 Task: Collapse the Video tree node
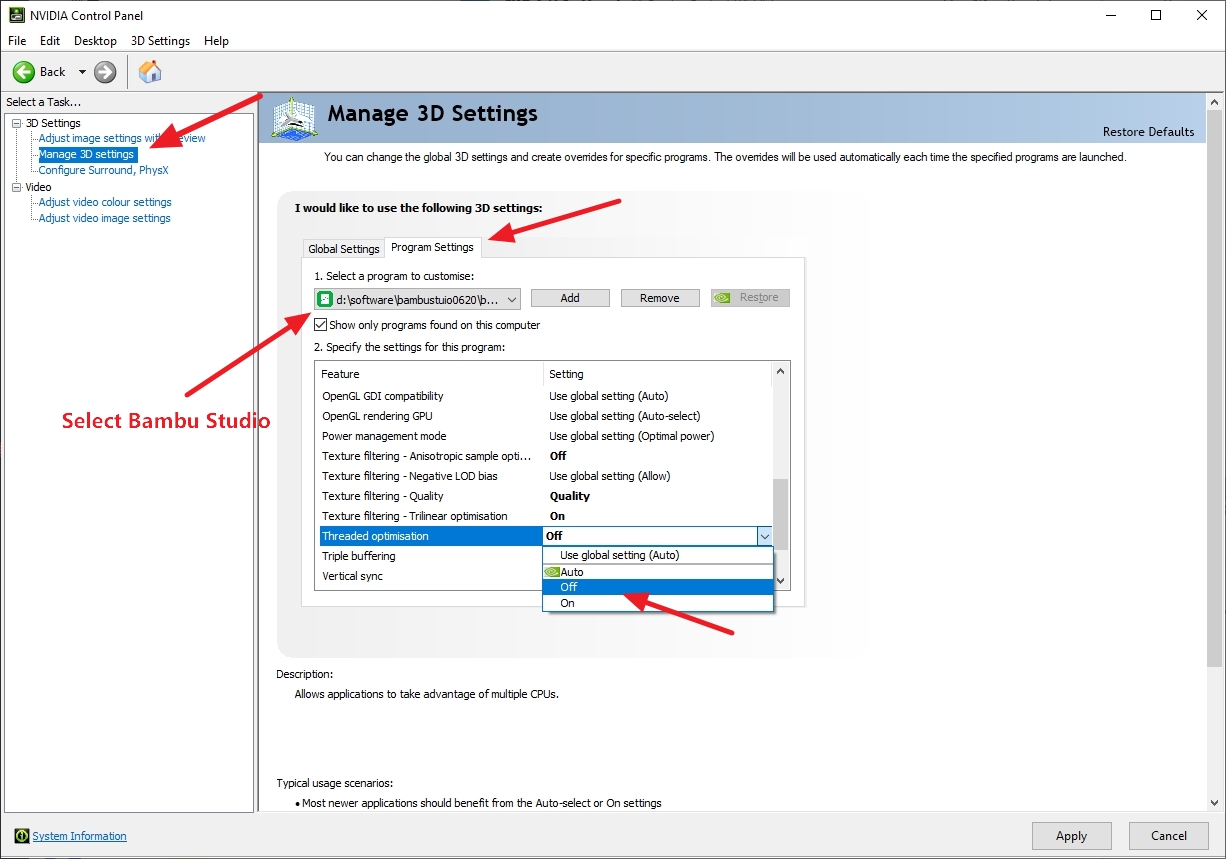click(16, 187)
